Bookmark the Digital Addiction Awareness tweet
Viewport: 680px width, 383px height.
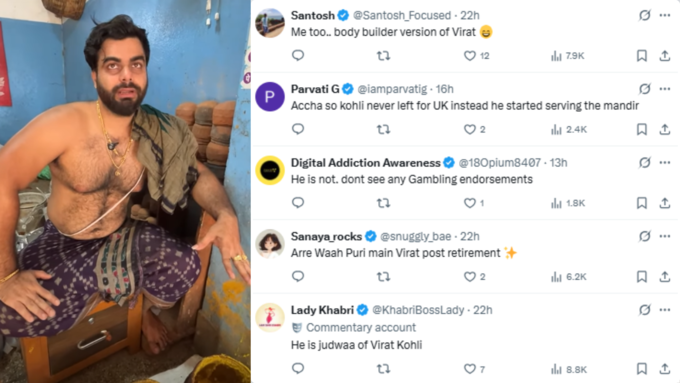point(642,203)
